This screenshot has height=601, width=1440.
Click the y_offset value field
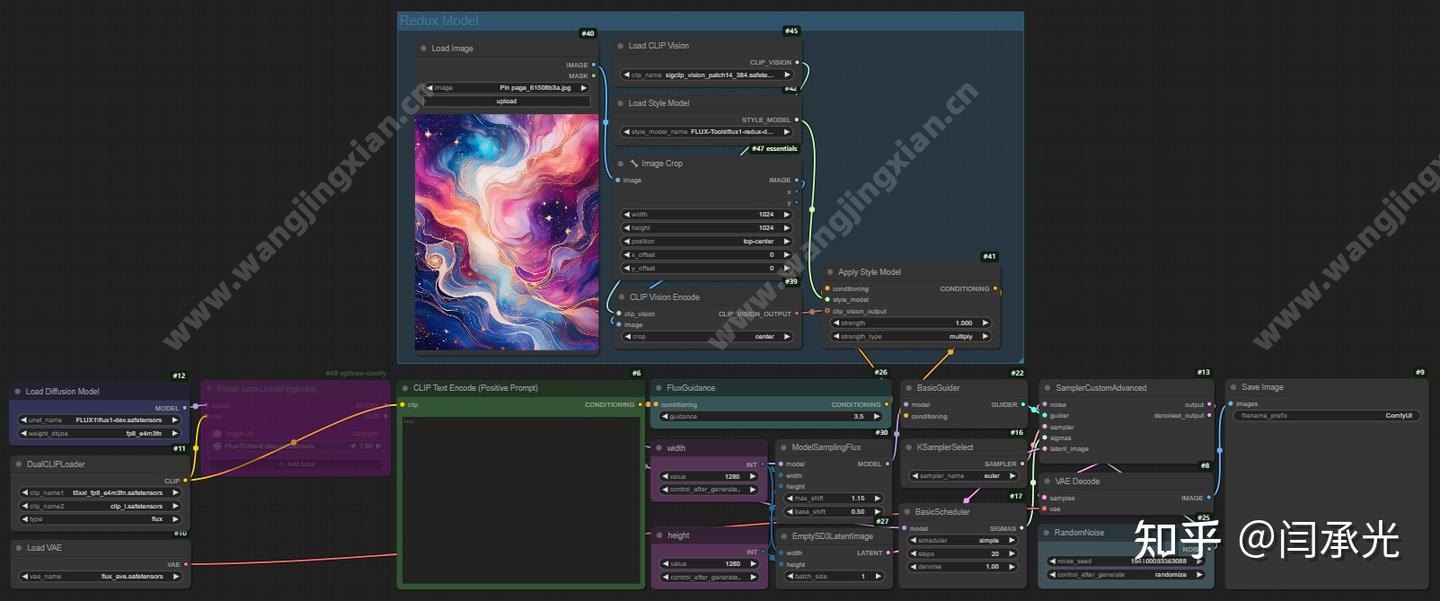point(708,268)
